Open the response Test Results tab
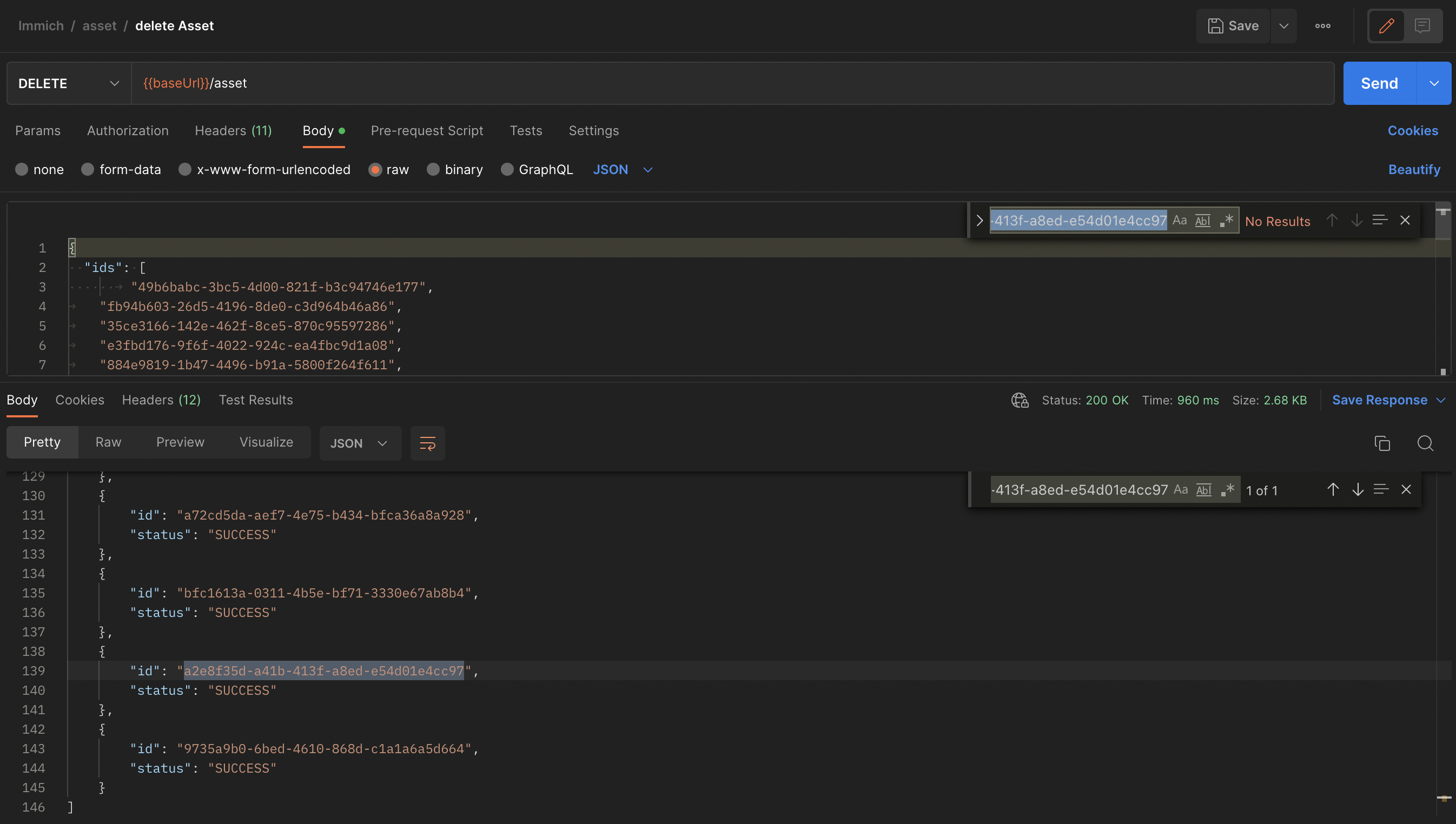Viewport: 1456px width, 824px height. click(x=256, y=400)
